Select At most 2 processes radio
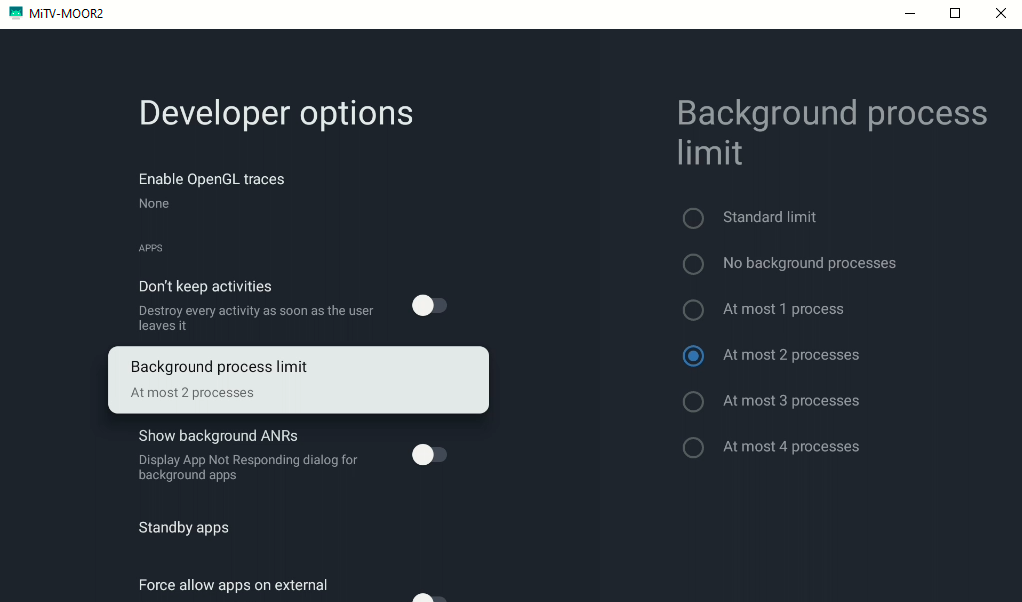Image resolution: width=1022 pixels, height=602 pixels. (x=693, y=356)
